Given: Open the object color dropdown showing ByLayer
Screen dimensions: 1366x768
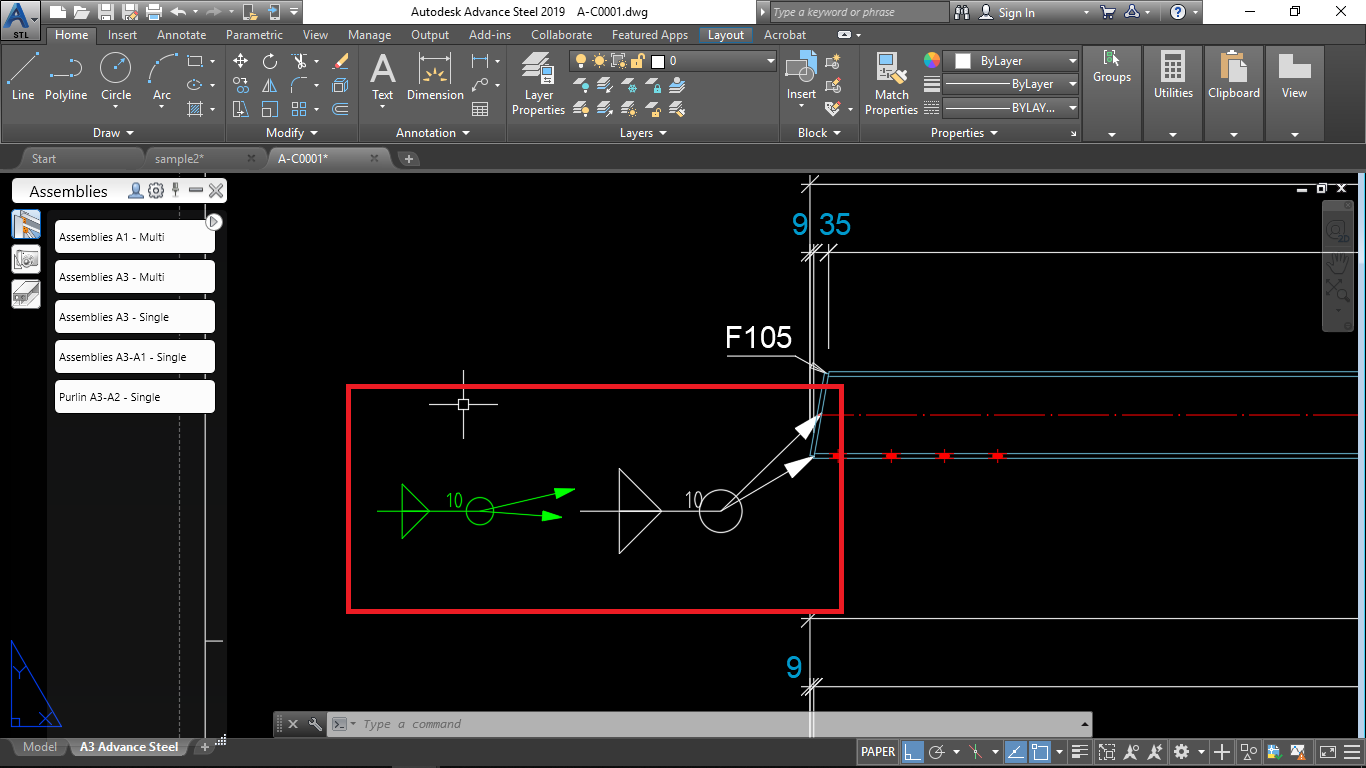Looking at the screenshot, I should 1010,60.
